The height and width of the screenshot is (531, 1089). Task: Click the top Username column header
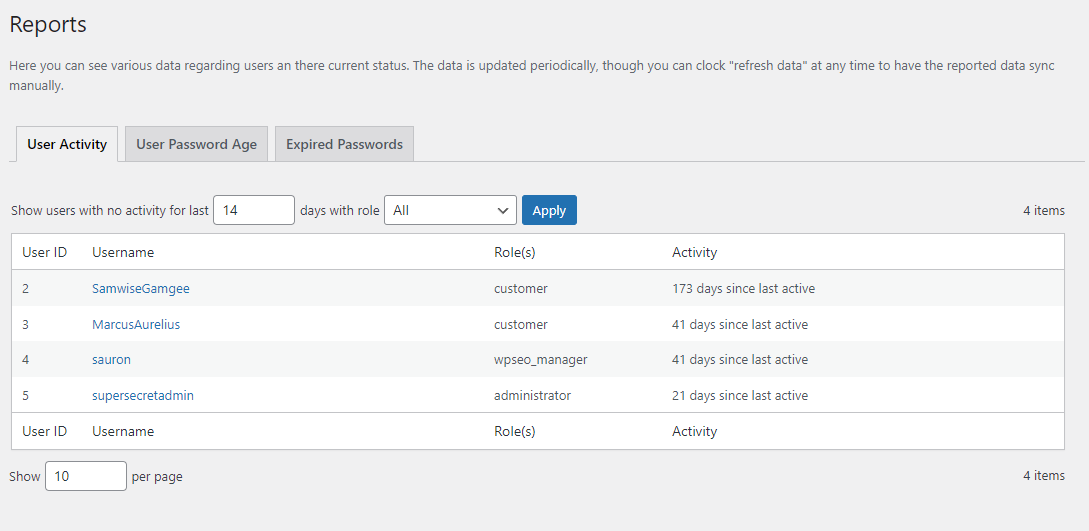click(123, 253)
